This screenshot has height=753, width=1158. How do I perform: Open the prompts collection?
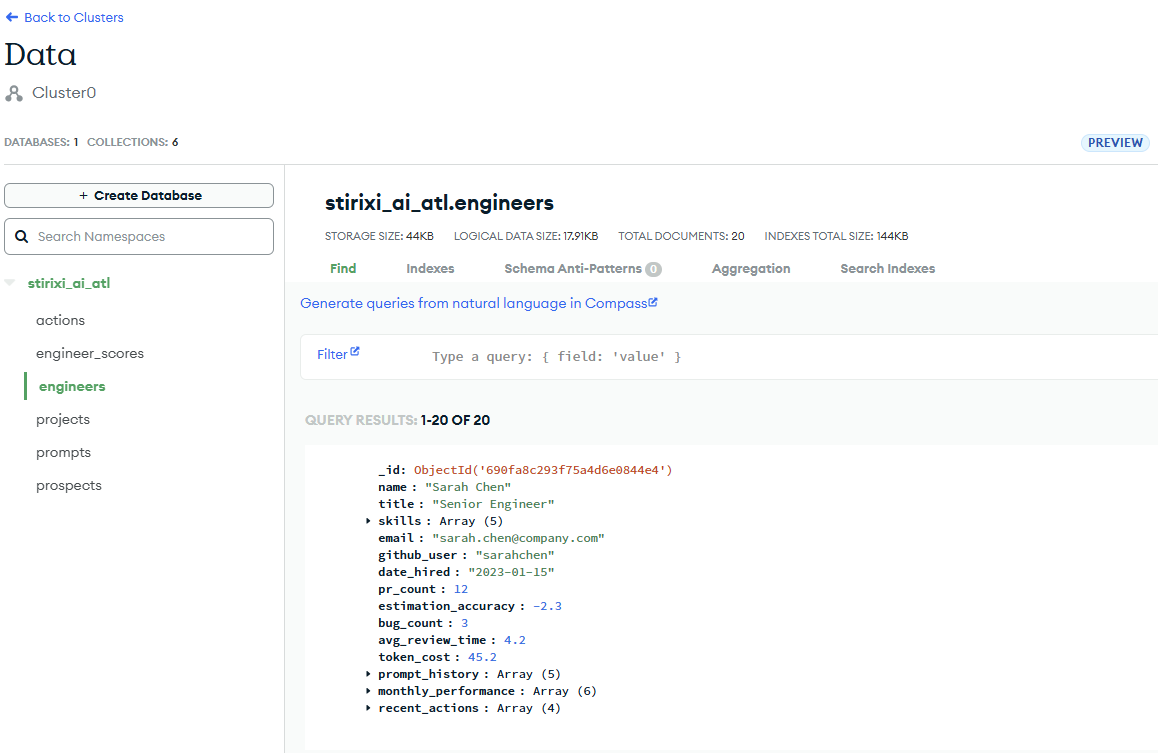(x=64, y=453)
